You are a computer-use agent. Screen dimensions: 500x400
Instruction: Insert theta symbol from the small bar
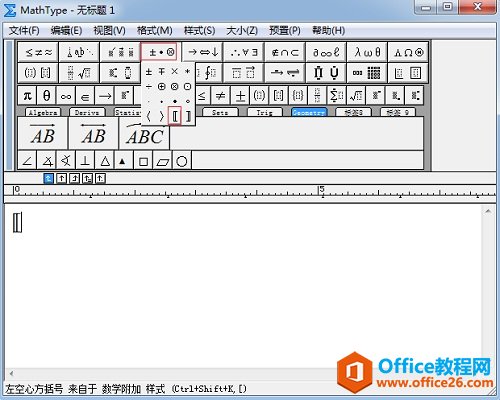click(x=47, y=96)
